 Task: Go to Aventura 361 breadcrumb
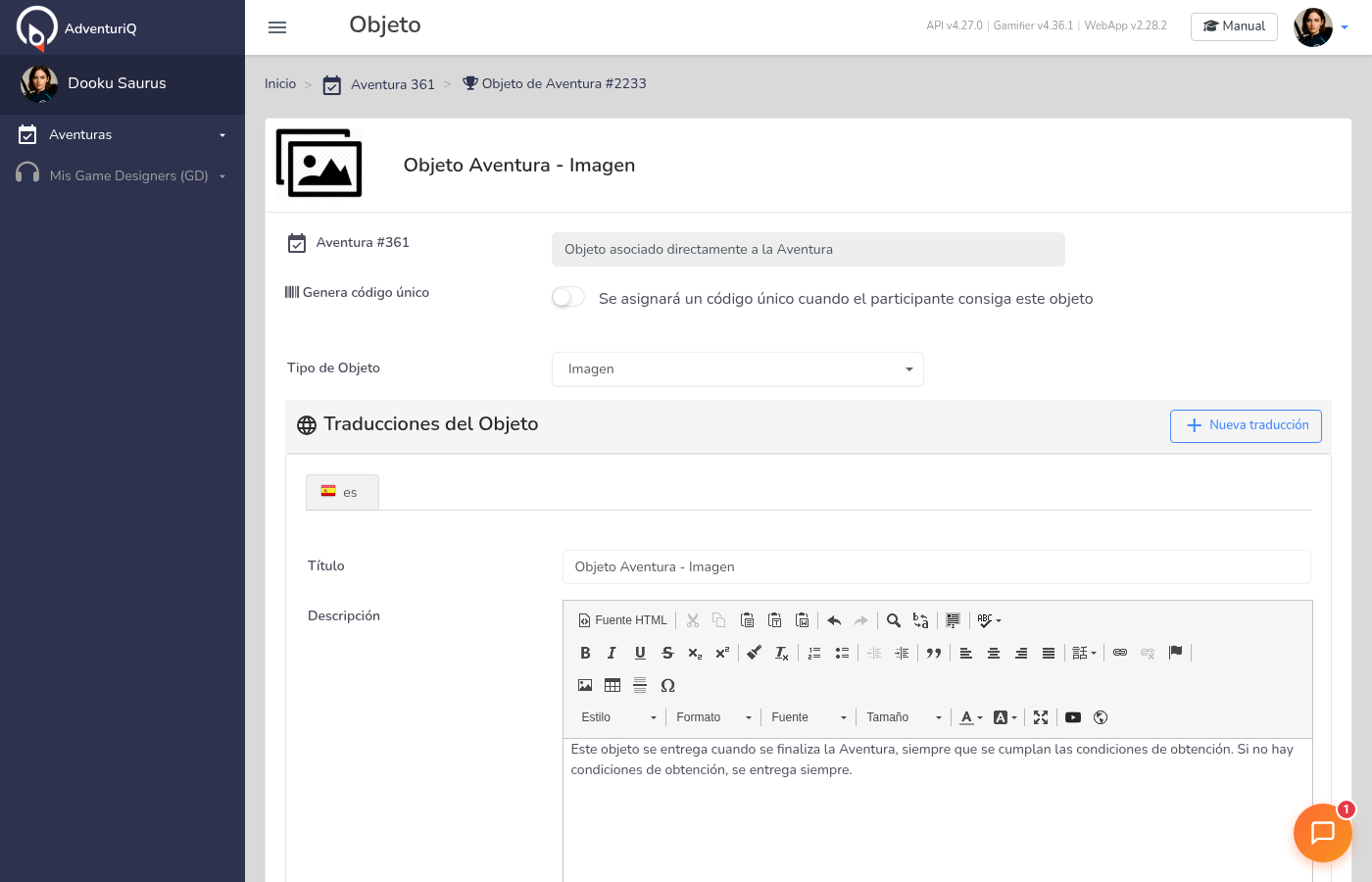(x=379, y=84)
